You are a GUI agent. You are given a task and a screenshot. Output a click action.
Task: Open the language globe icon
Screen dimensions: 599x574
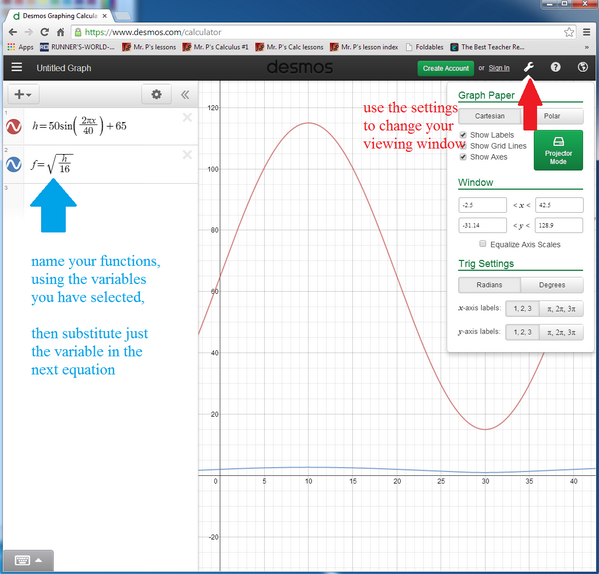point(583,68)
